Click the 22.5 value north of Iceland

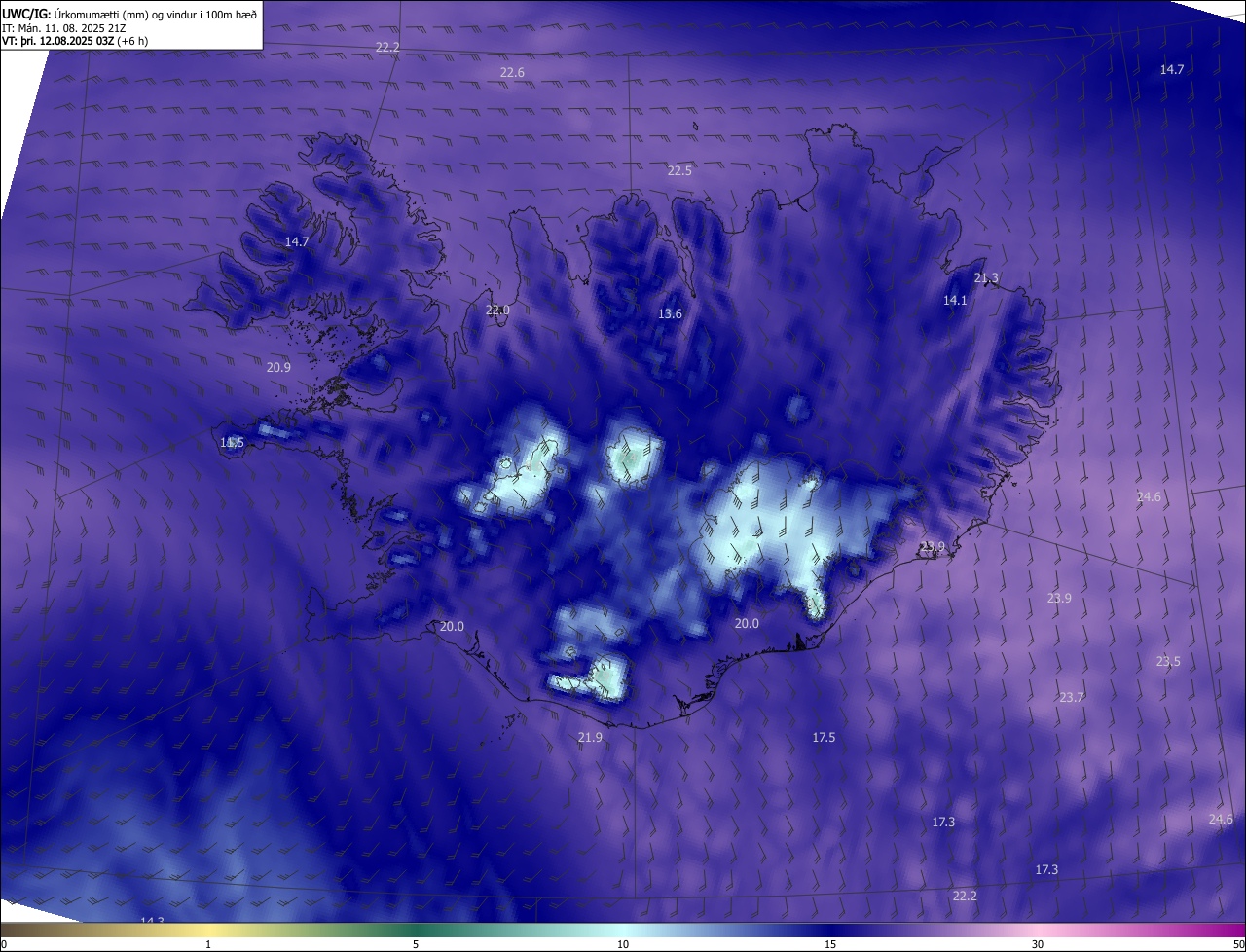tap(679, 171)
